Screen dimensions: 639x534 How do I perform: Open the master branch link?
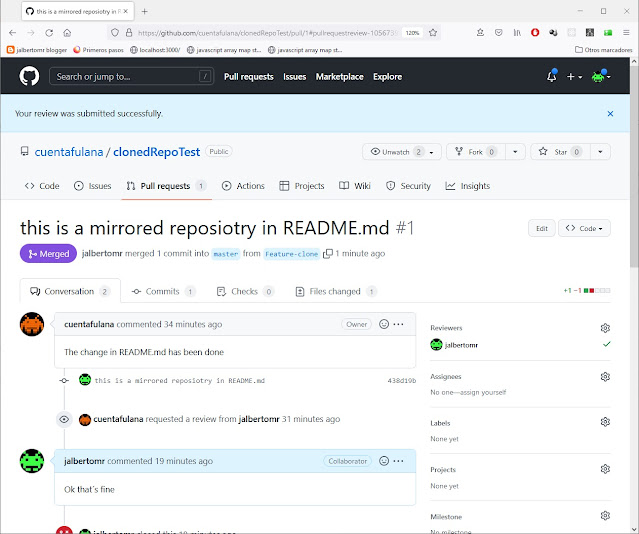point(226,254)
